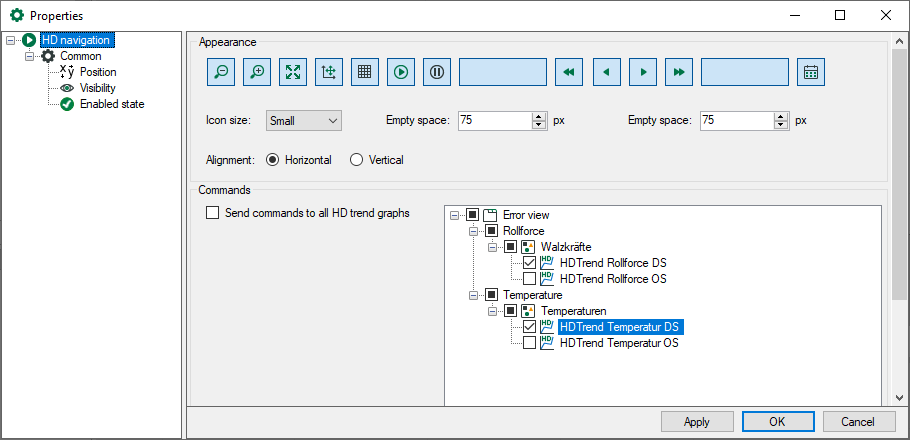Click the Apply button
Image resolution: width=910 pixels, height=440 pixels.
[697, 422]
